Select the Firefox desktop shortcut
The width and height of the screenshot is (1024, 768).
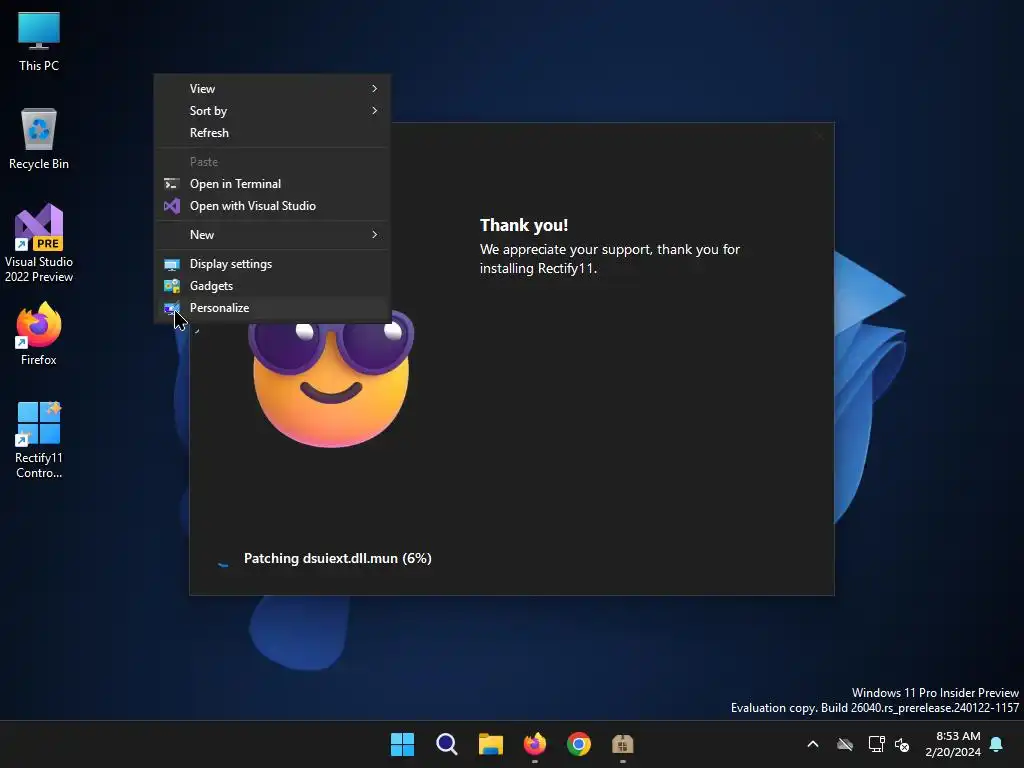39,334
